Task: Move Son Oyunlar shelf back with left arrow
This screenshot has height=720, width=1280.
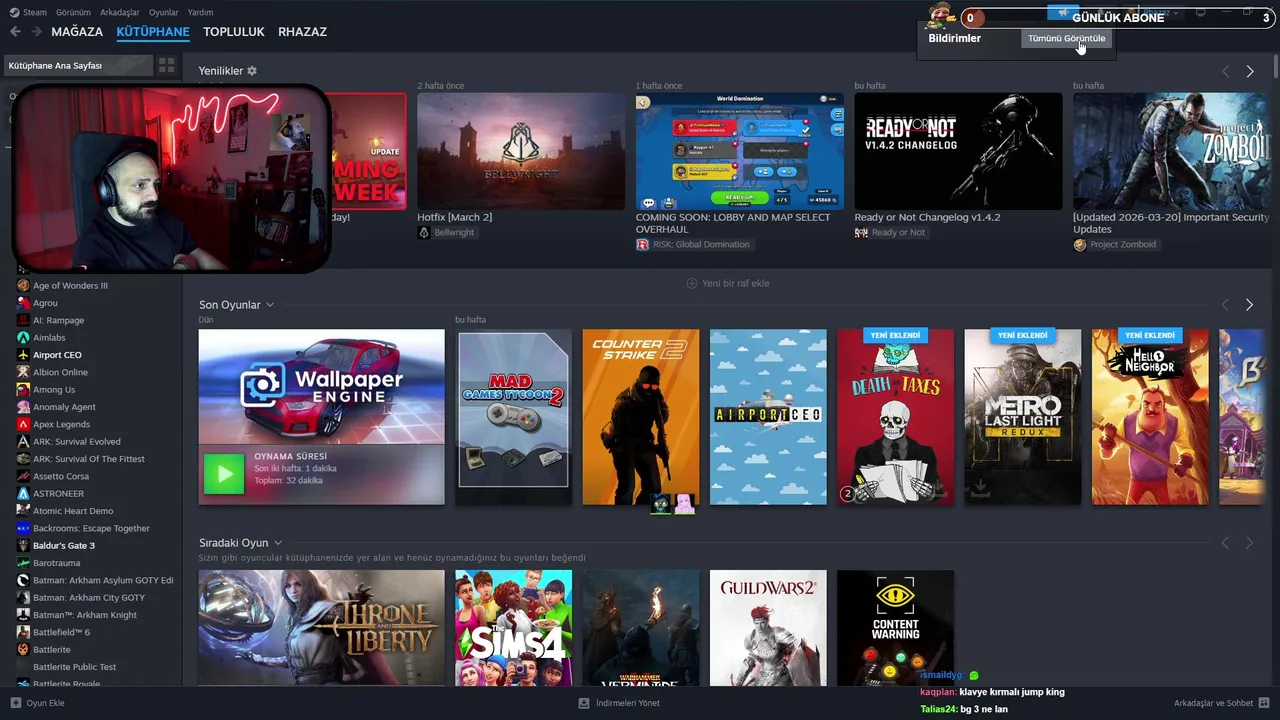Action: (1225, 304)
